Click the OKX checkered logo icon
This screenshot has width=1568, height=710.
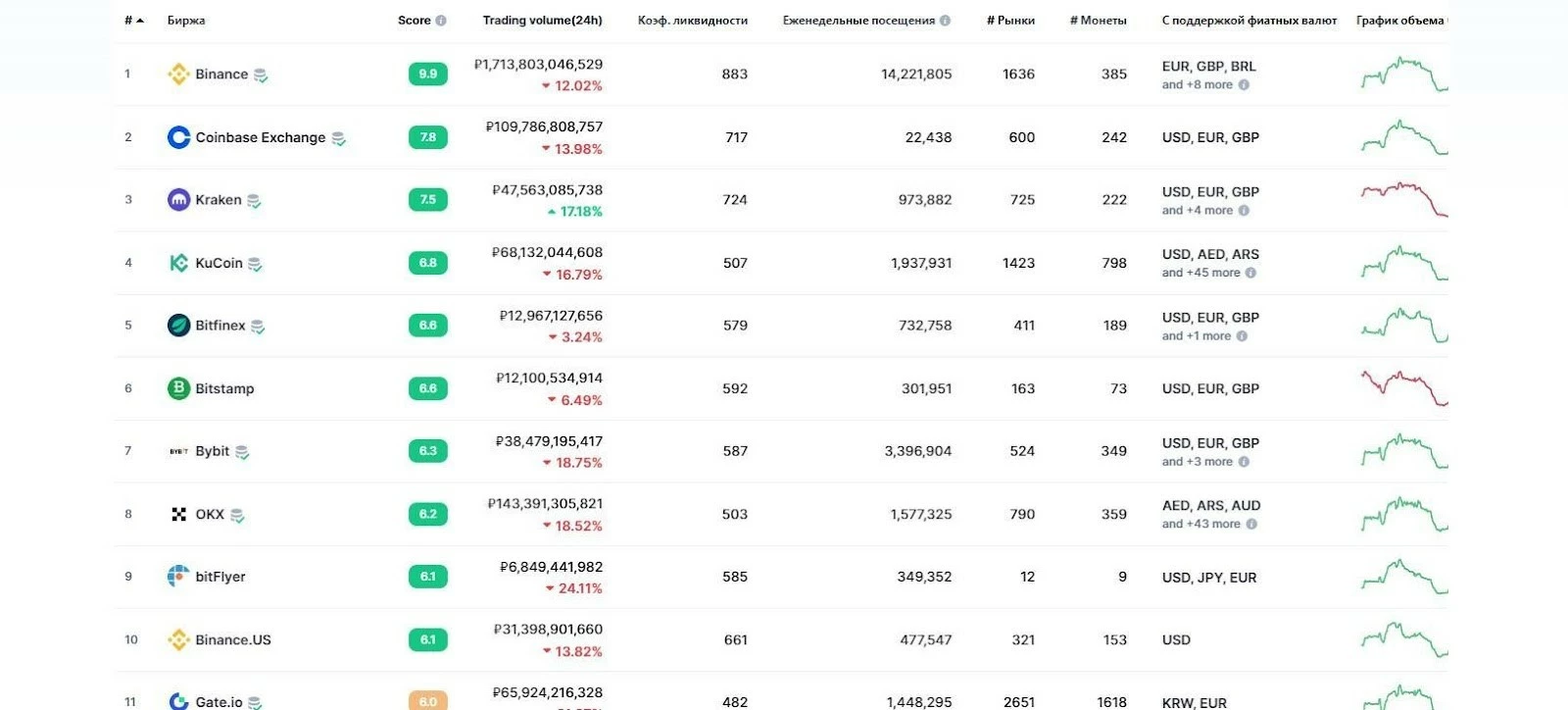pyautogui.click(x=178, y=514)
